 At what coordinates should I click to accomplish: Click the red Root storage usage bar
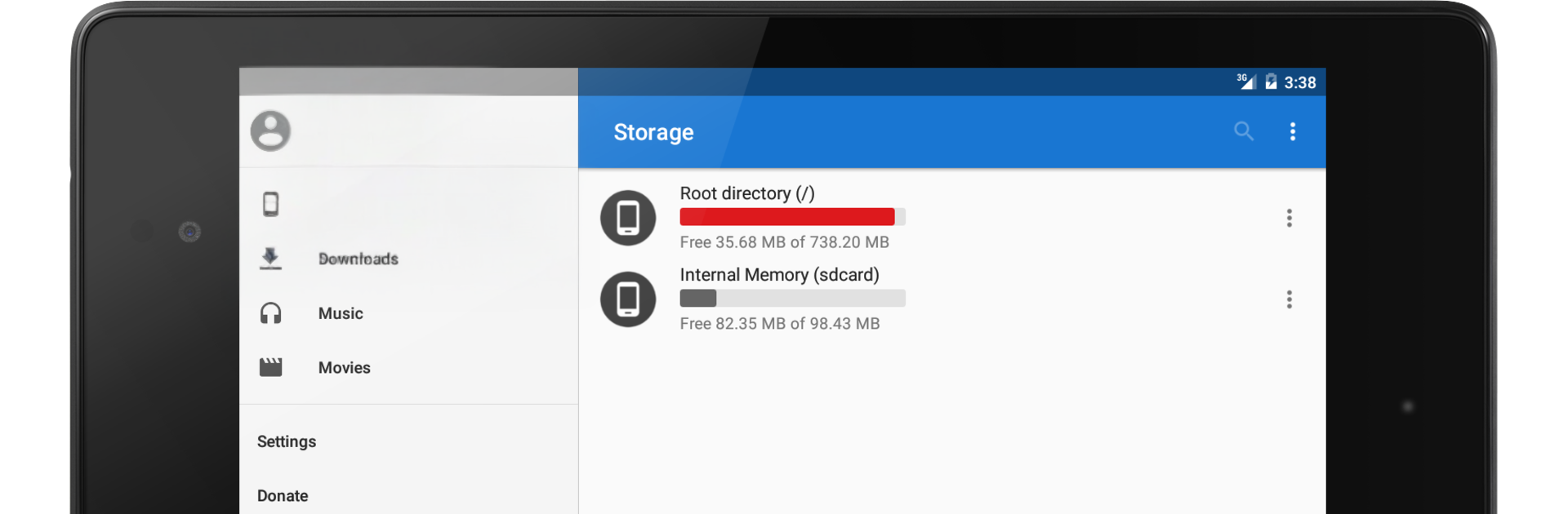tap(787, 217)
